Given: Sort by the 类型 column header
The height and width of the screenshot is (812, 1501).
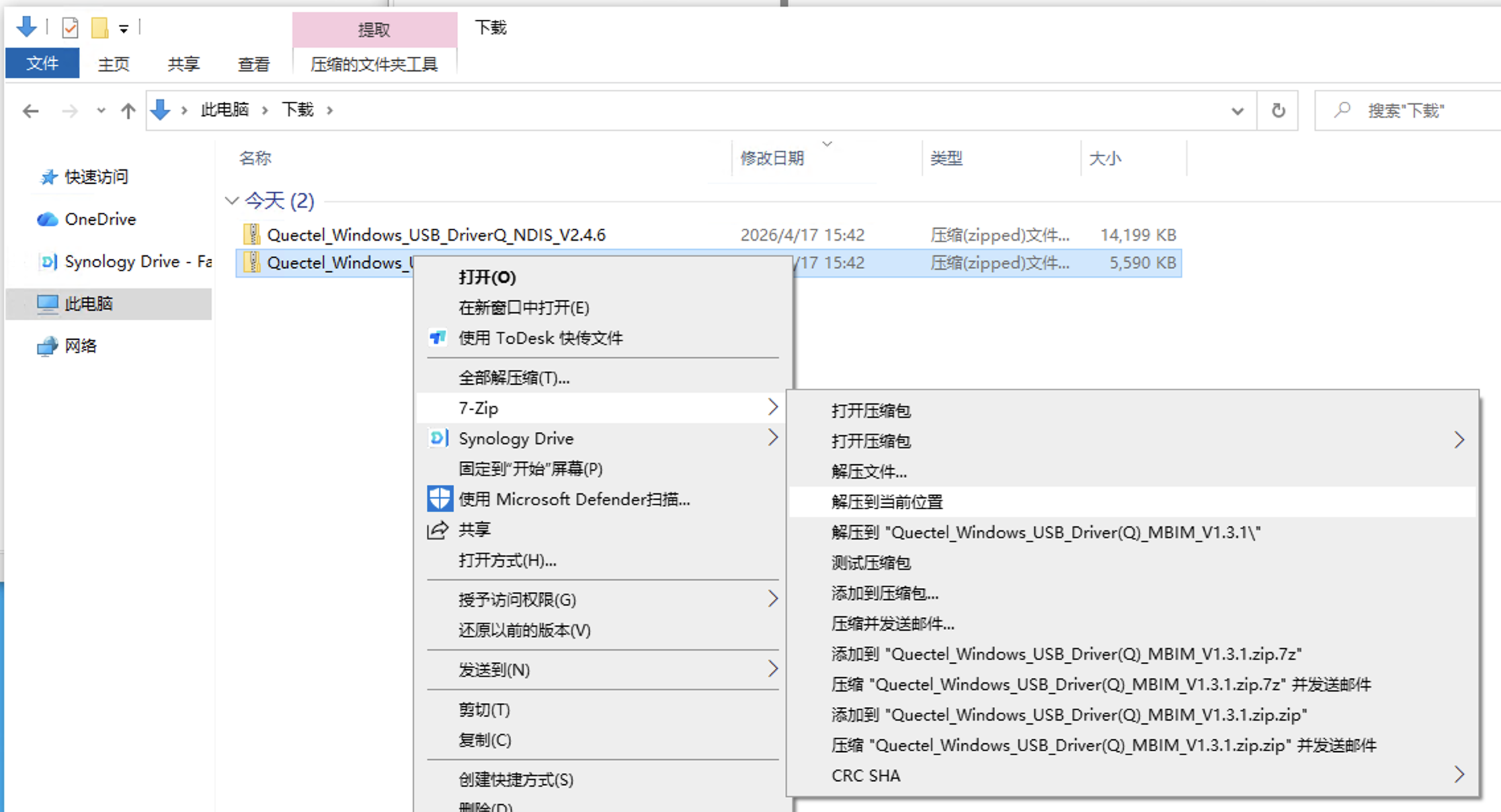Looking at the screenshot, I should (x=946, y=158).
